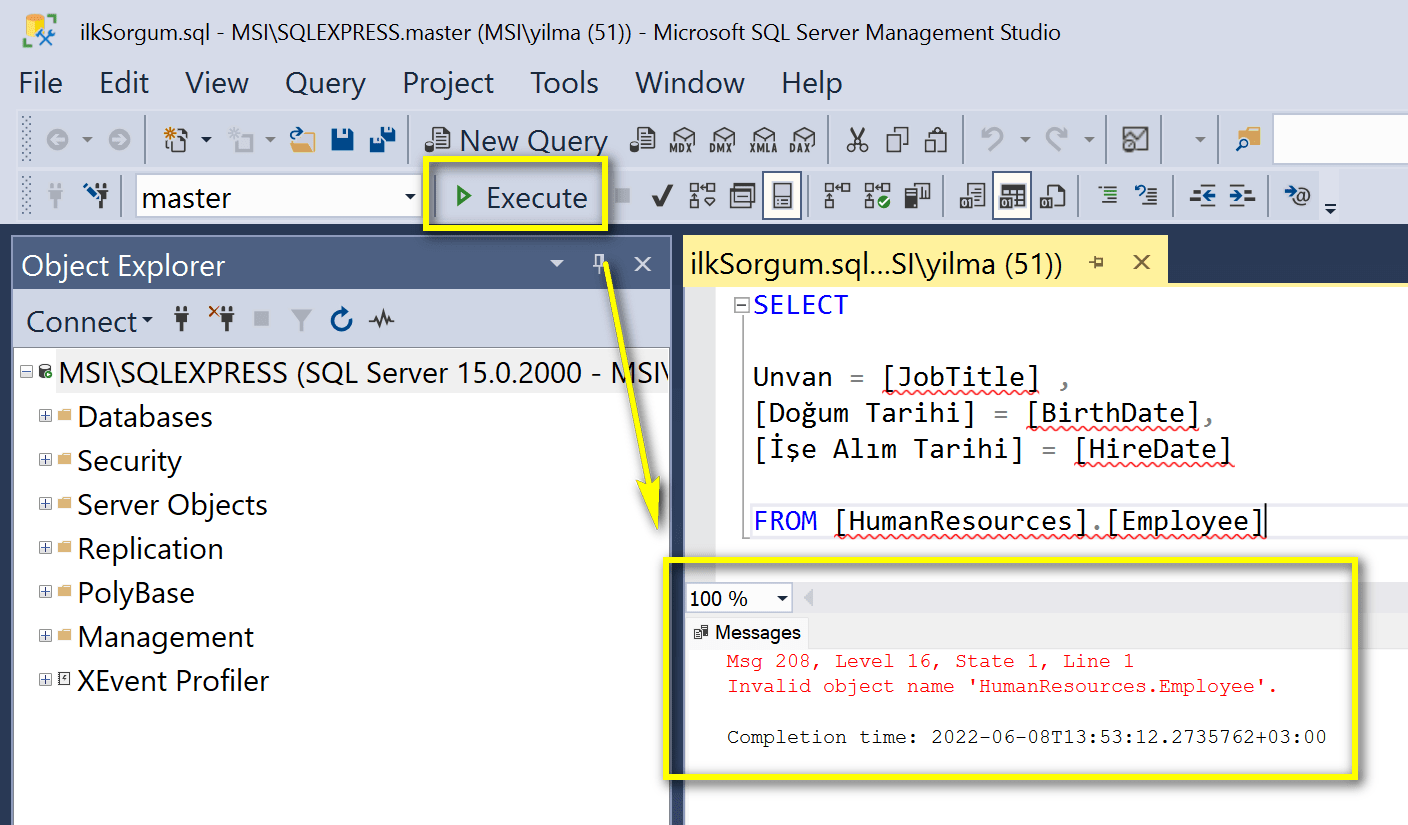Open the Query menu
Screen dimensions: 1408x825
pyautogui.click(x=325, y=83)
